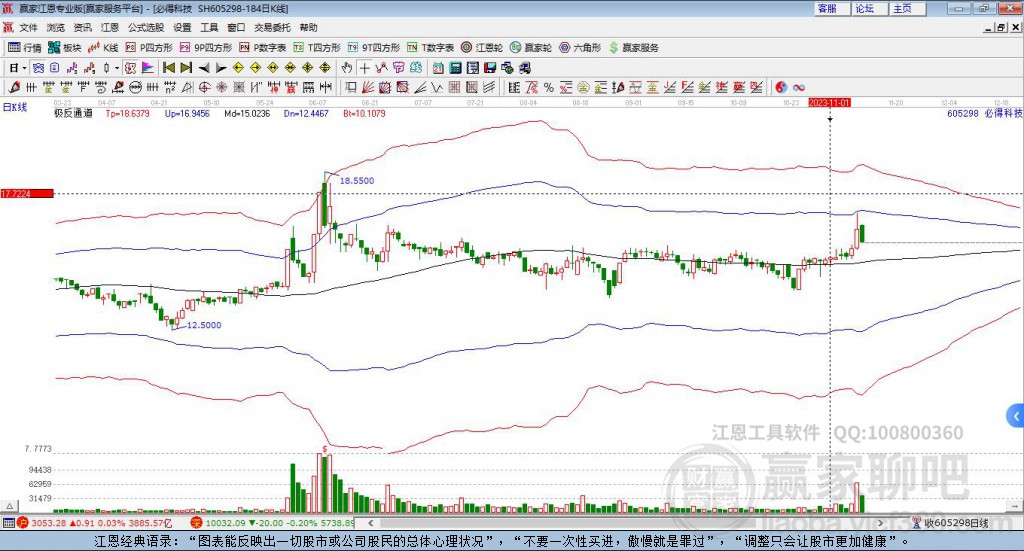Screen dimensions: 1024x551
Task: Click the yin-yang tai chi icon
Action: [781, 87]
